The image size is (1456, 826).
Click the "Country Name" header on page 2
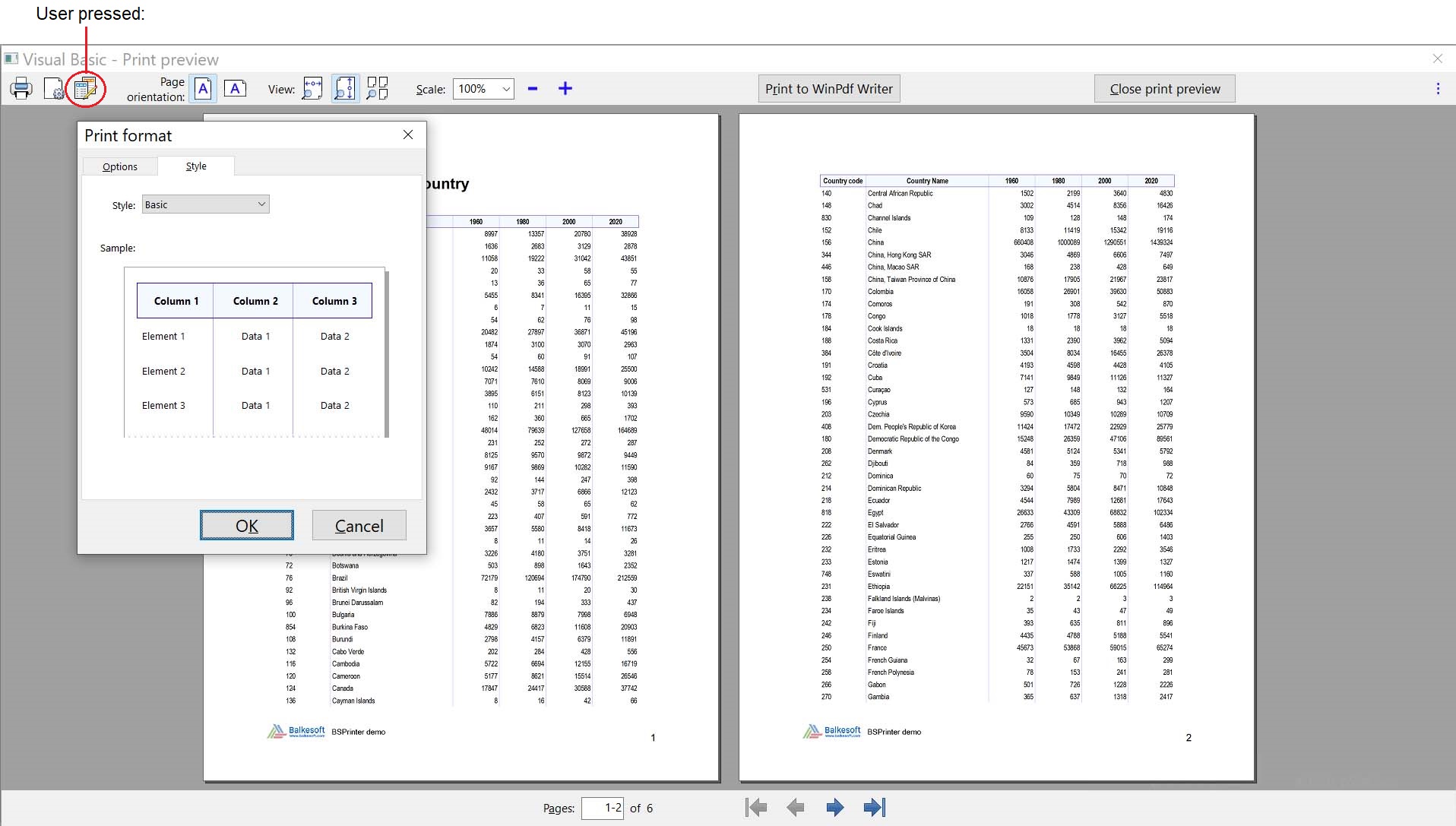click(927, 181)
